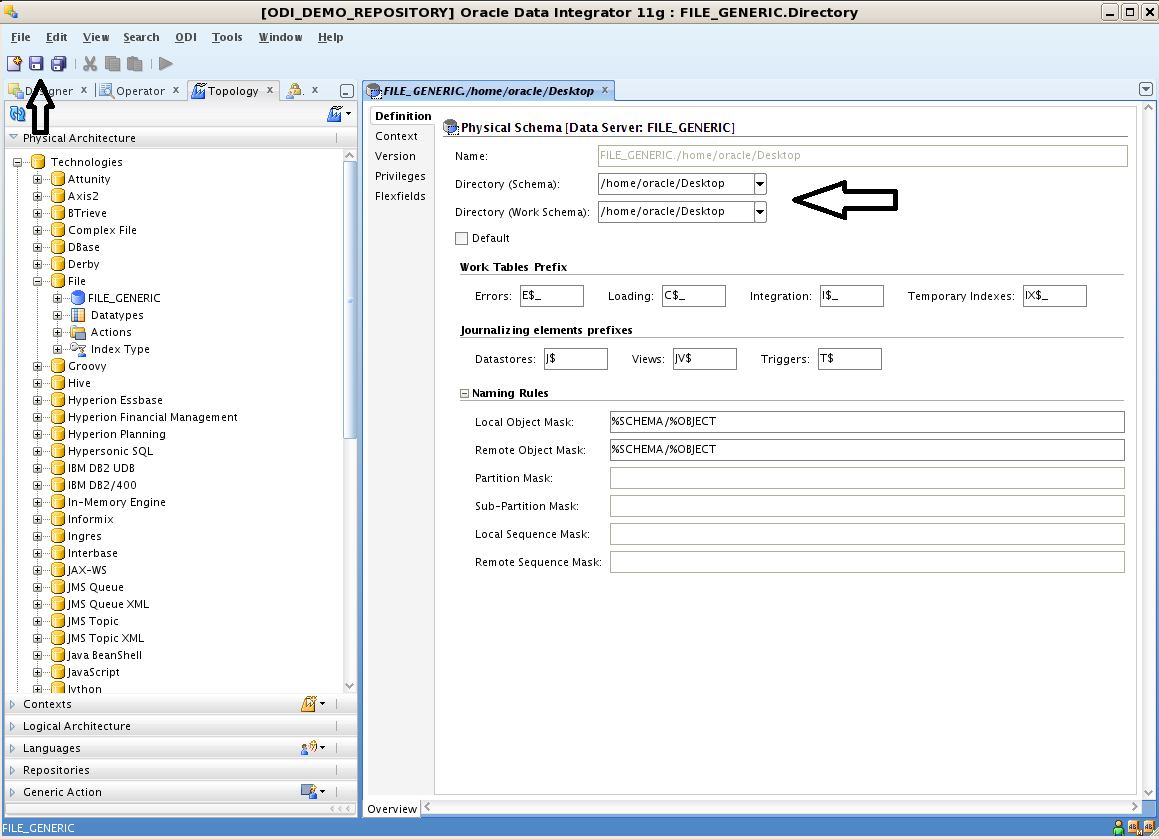Select FILE_GENERIC data server icon
This screenshot has height=839, width=1159.
pyautogui.click(x=78, y=298)
